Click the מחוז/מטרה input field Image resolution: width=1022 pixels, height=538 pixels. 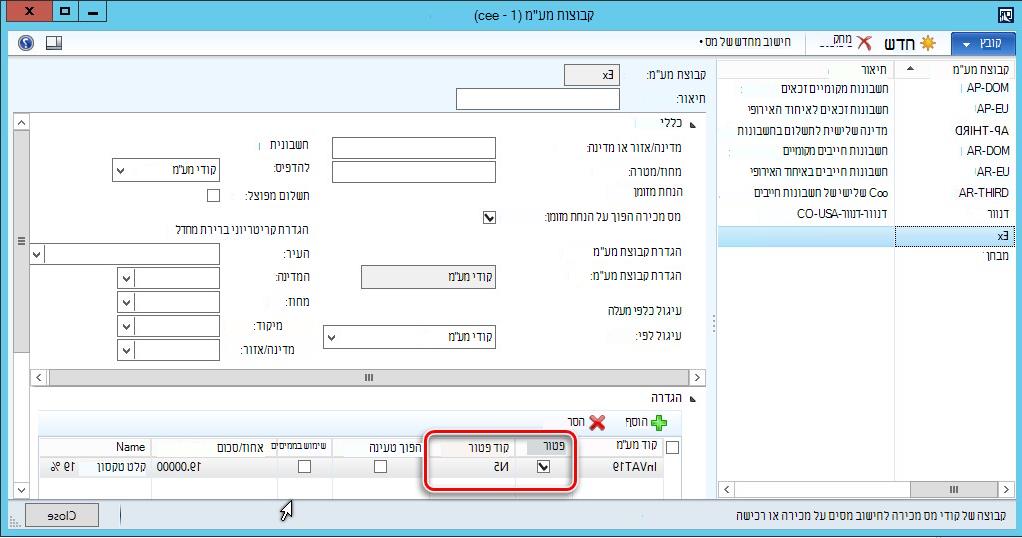pyautogui.click(x=413, y=172)
